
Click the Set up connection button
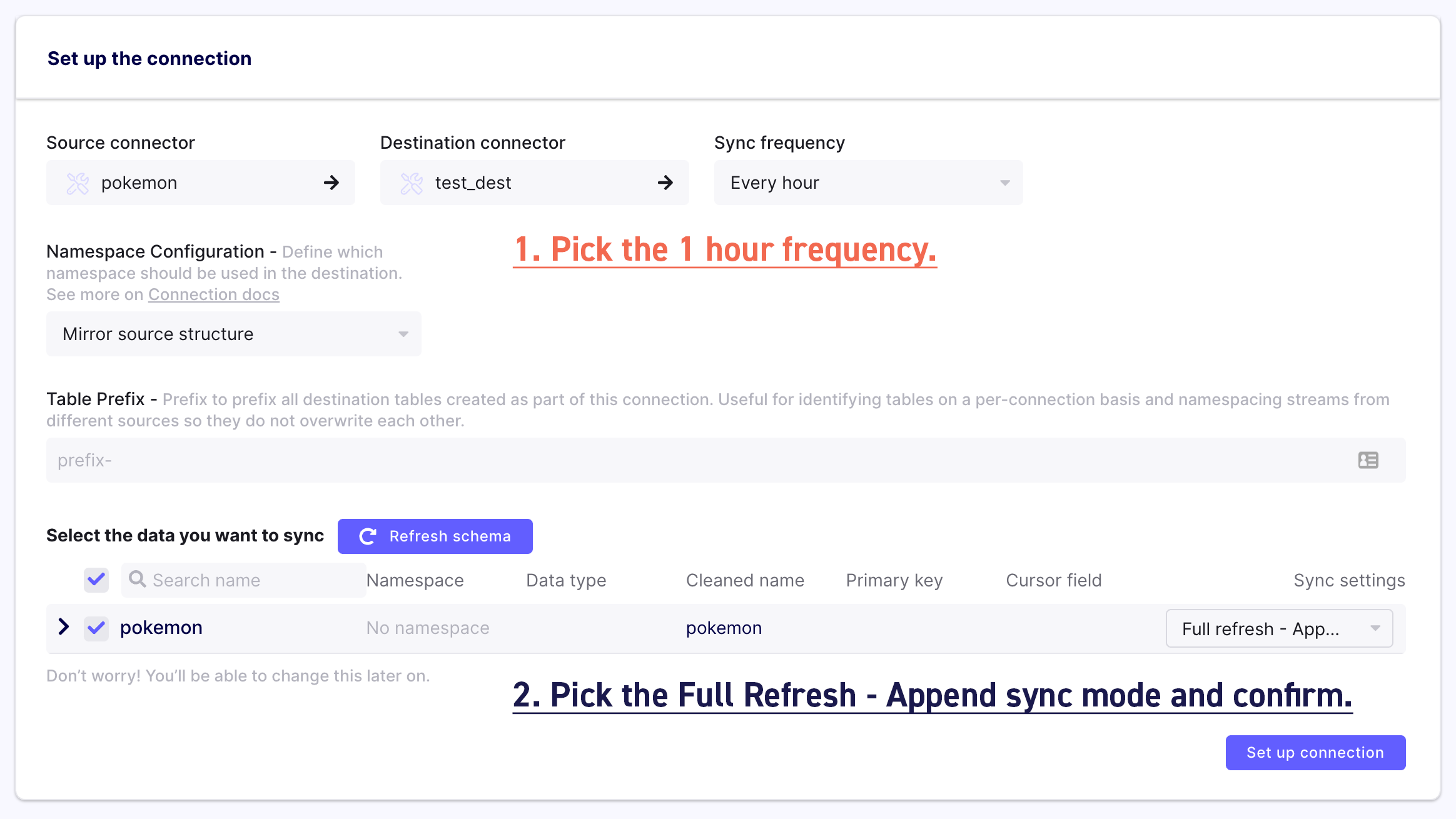(x=1315, y=753)
